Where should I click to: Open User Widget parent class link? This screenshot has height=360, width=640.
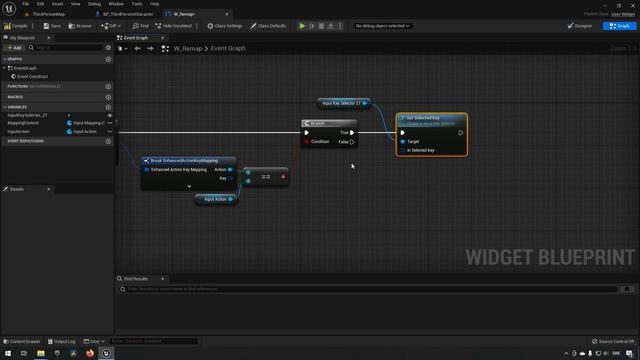[623, 14]
